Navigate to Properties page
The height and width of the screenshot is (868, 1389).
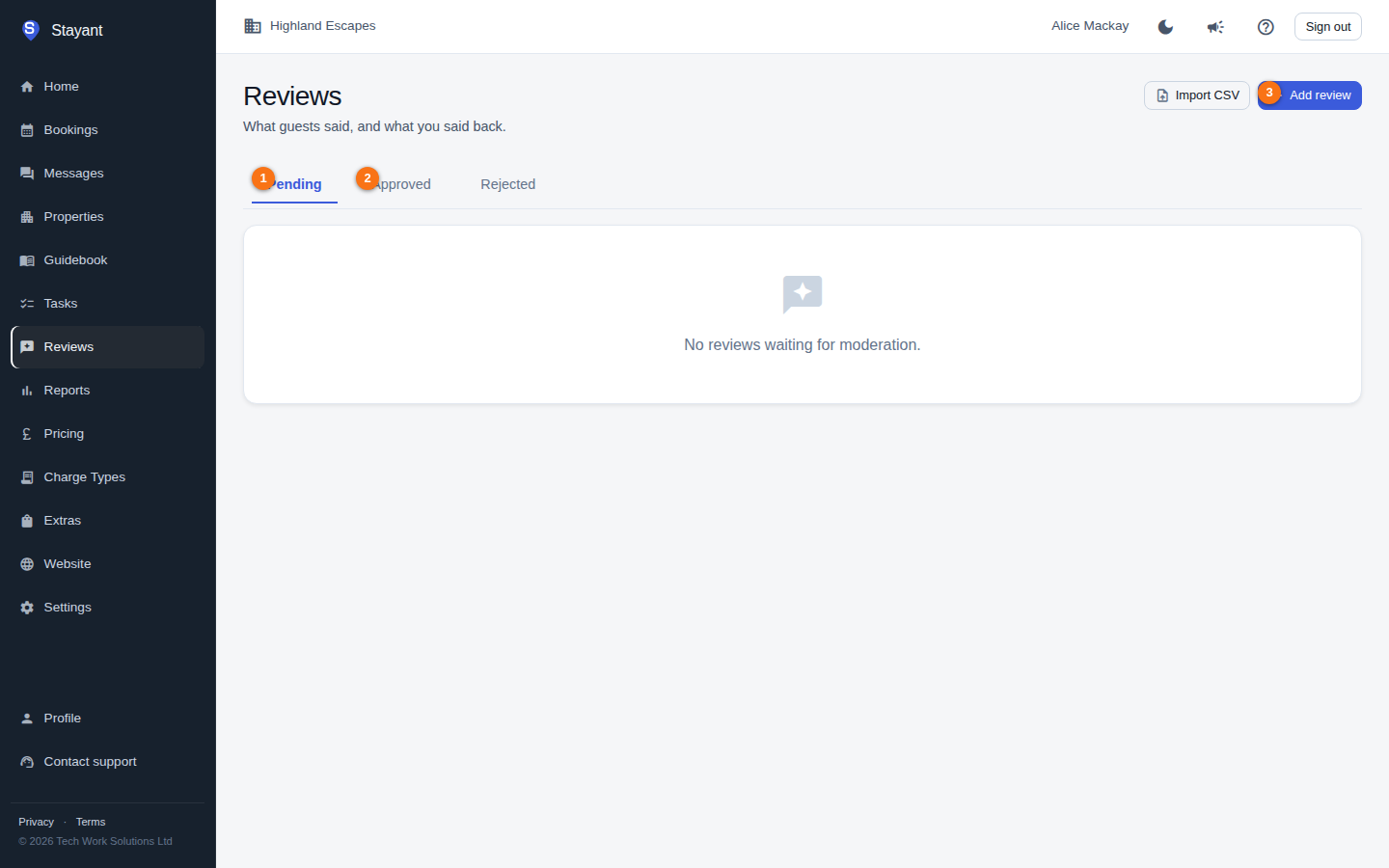click(107, 217)
